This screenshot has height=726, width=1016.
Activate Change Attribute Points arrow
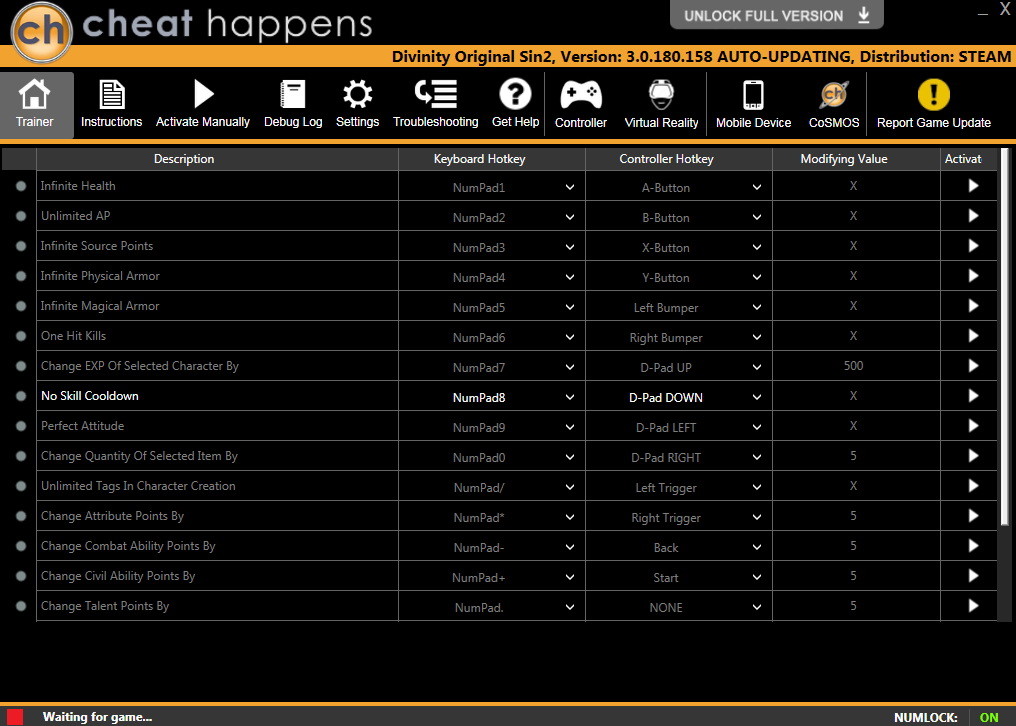(x=973, y=516)
